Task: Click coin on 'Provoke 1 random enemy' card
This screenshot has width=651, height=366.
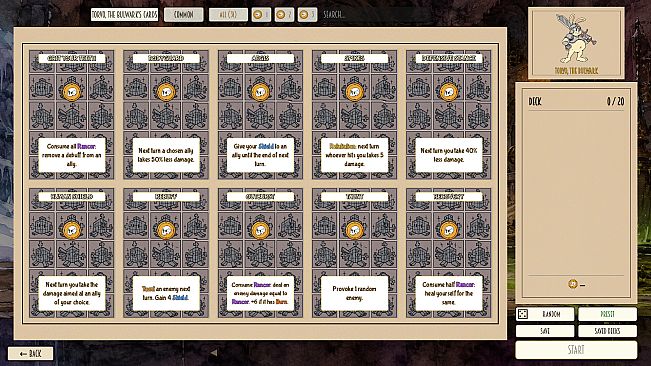Action: [354, 230]
